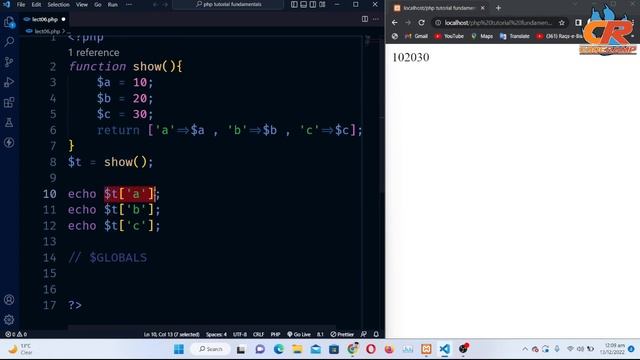This screenshot has height=360, width=640.
Task: Open the Search view in activity bar
Action: (9, 42)
